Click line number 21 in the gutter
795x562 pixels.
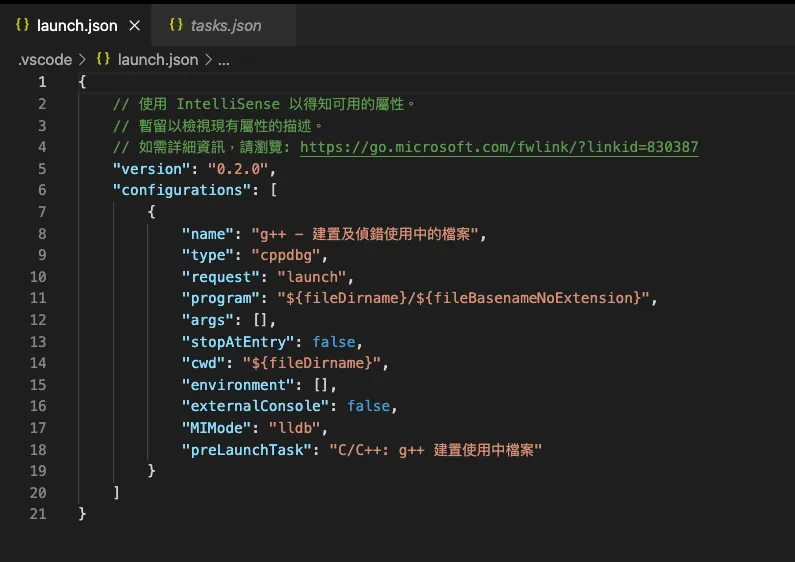click(x=37, y=514)
